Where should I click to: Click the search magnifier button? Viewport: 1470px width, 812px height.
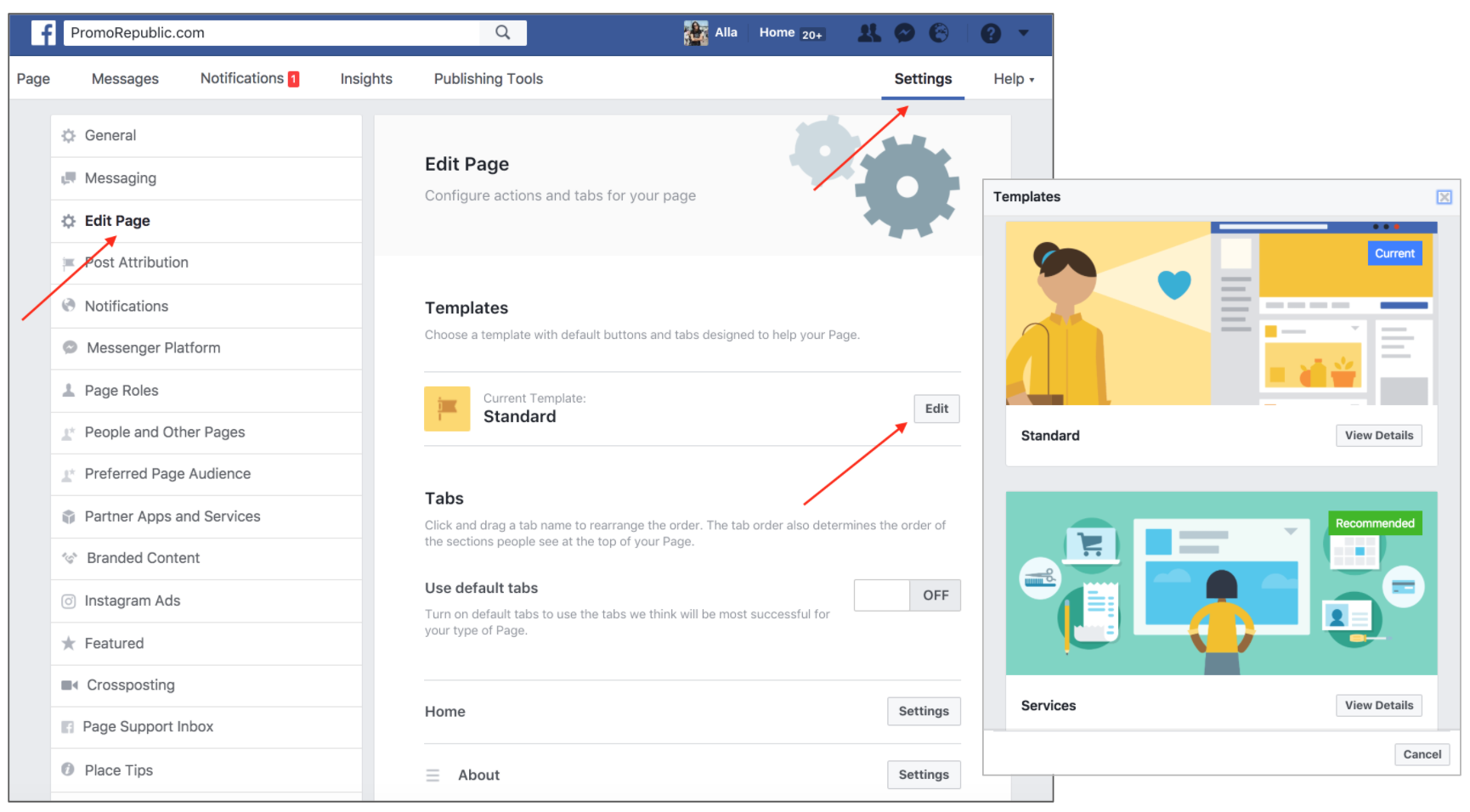(x=503, y=32)
